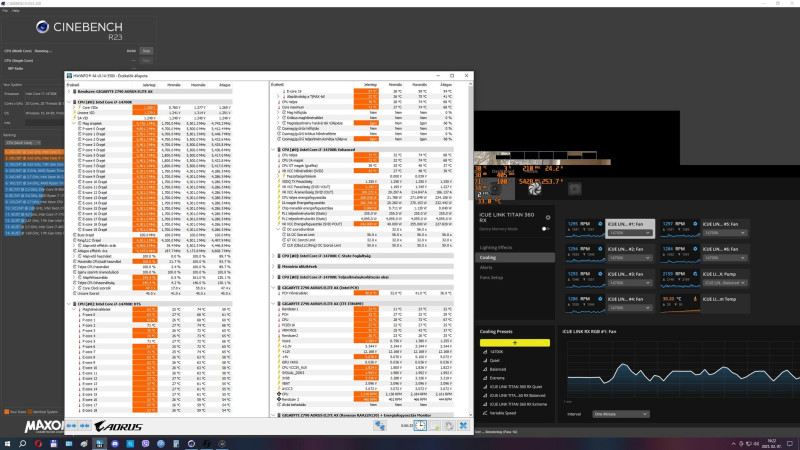
Task: Add a new cooling preset with yellow plus button
Action: 515,343
